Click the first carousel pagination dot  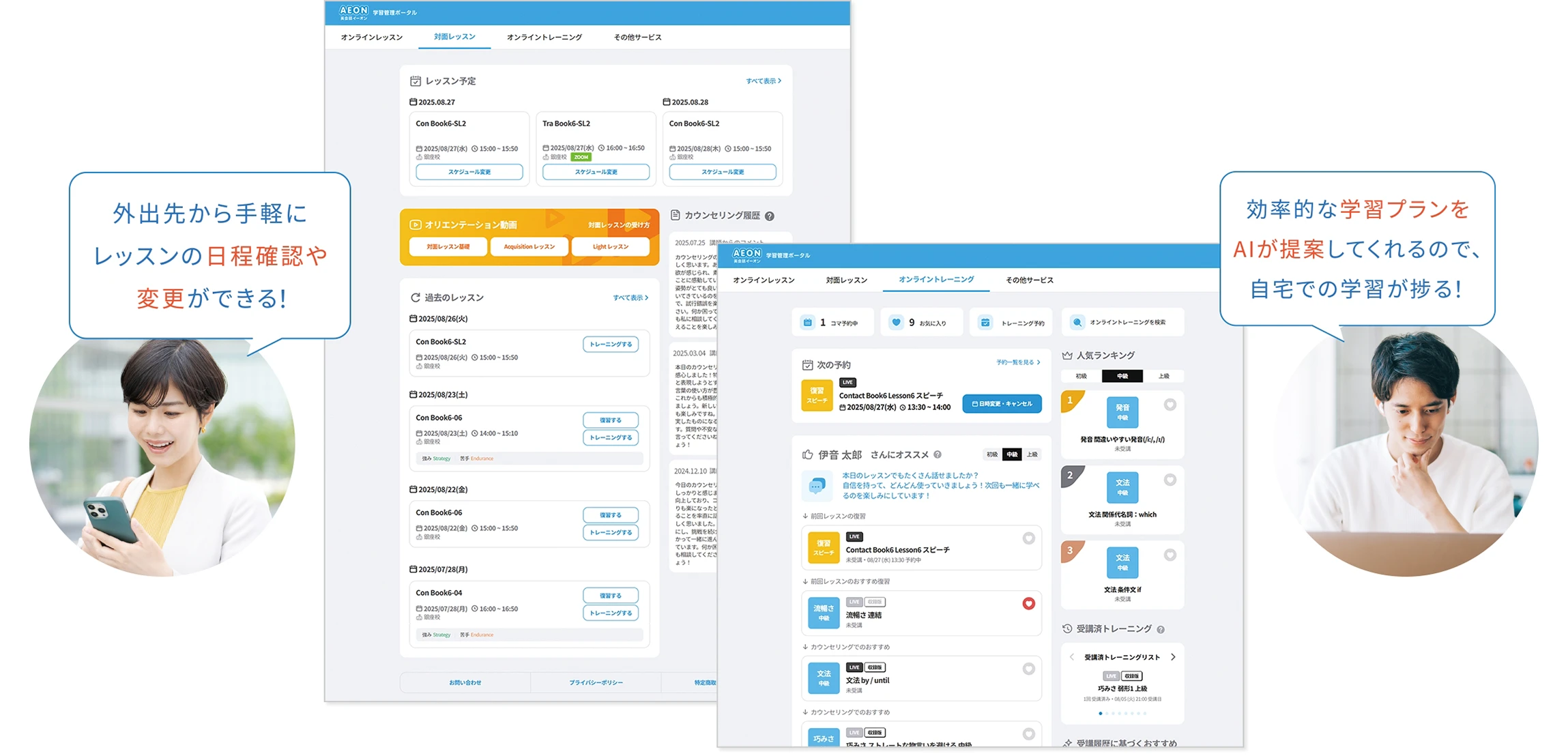coord(1101,713)
